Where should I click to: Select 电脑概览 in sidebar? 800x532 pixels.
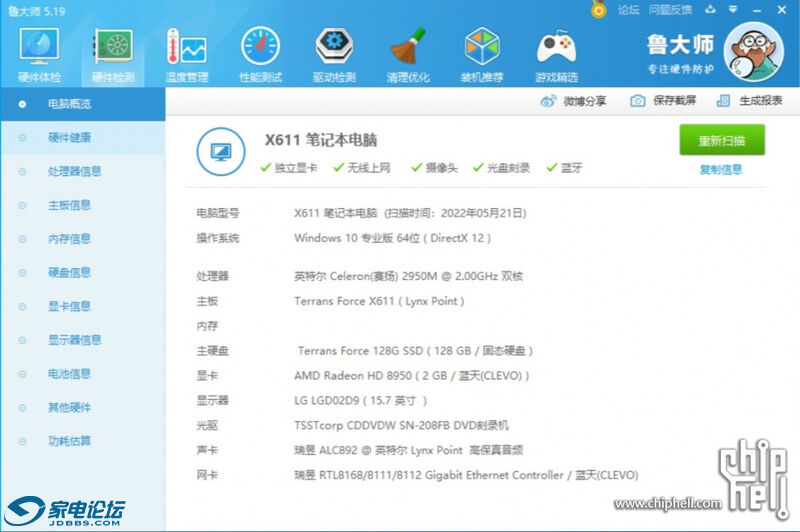(x=83, y=104)
